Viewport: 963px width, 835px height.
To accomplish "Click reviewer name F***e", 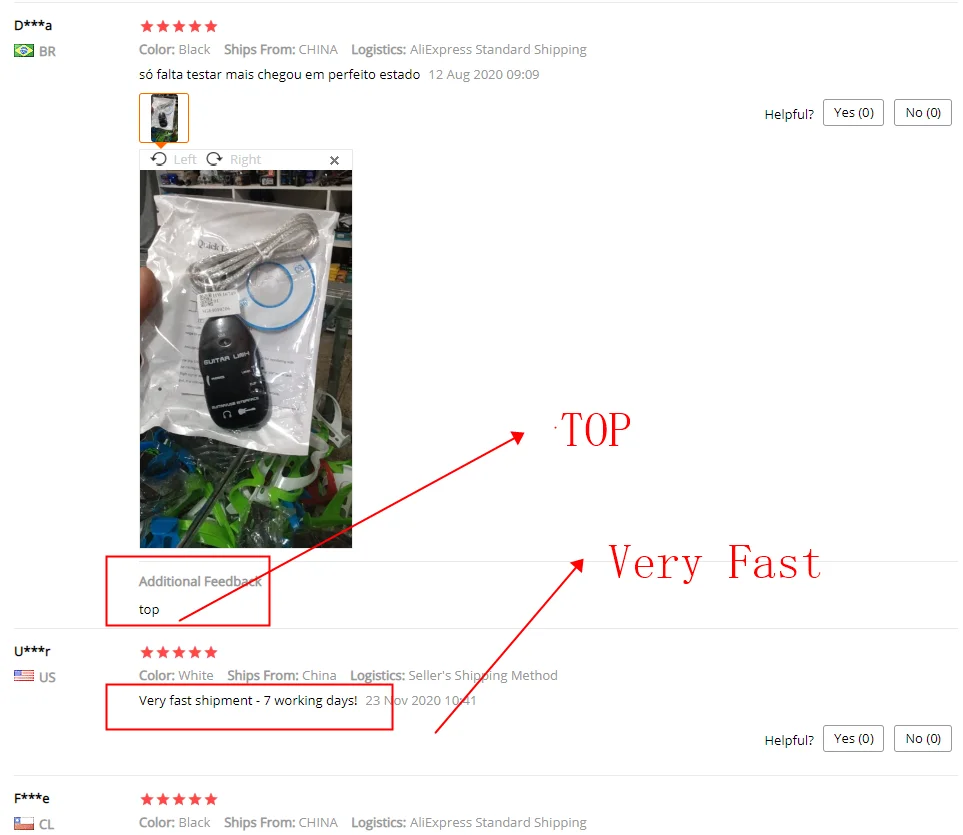I will tap(32, 798).
